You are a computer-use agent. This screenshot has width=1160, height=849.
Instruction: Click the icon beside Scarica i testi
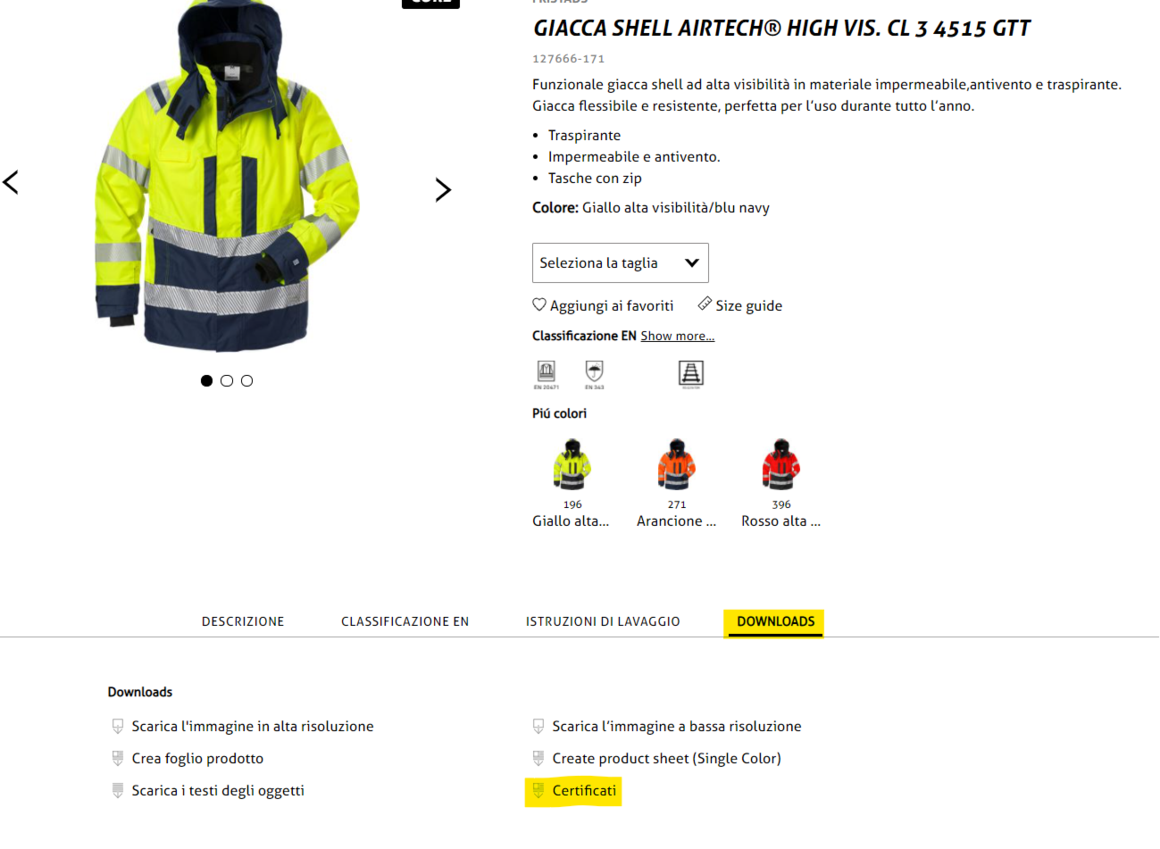click(118, 791)
